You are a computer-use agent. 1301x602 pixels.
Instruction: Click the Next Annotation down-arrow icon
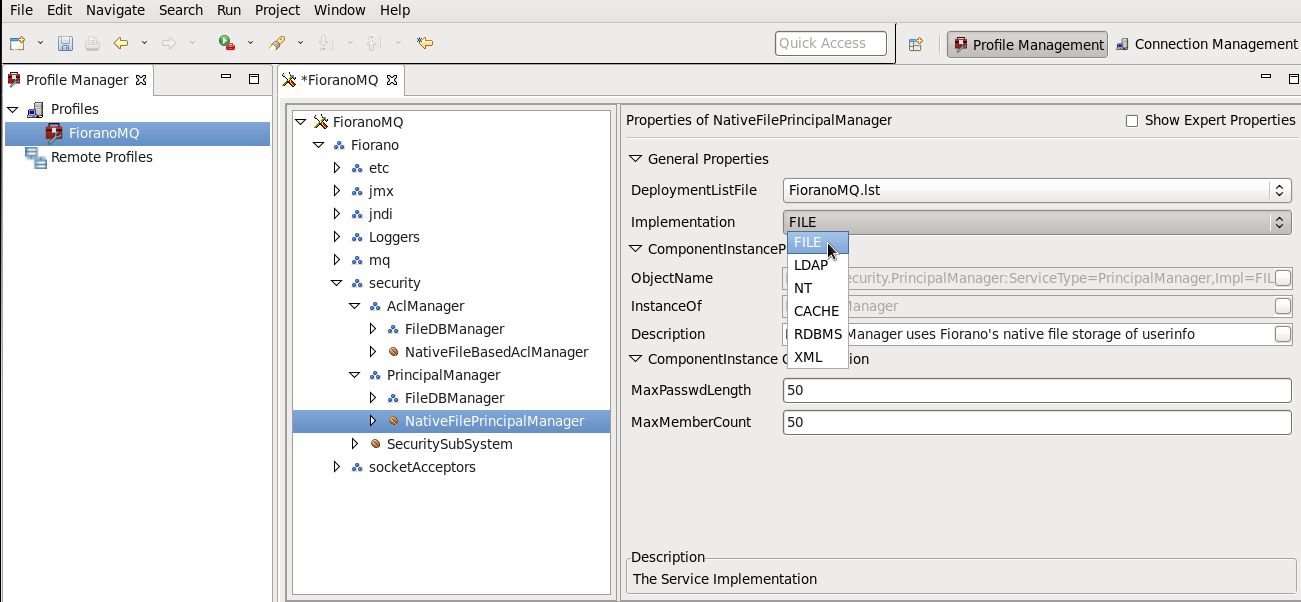(325, 43)
